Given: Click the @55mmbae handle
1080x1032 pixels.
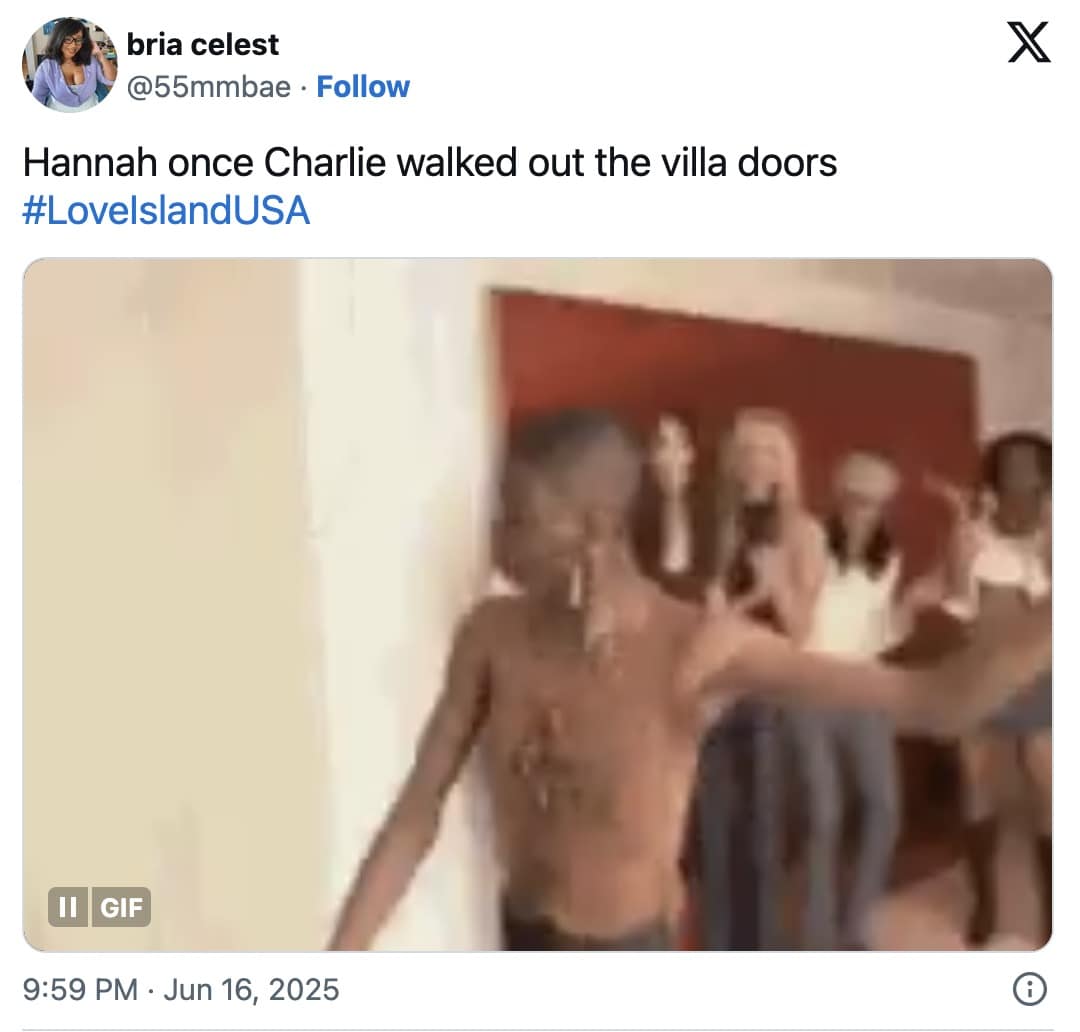Looking at the screenshot, I should [x=209, y=87].
